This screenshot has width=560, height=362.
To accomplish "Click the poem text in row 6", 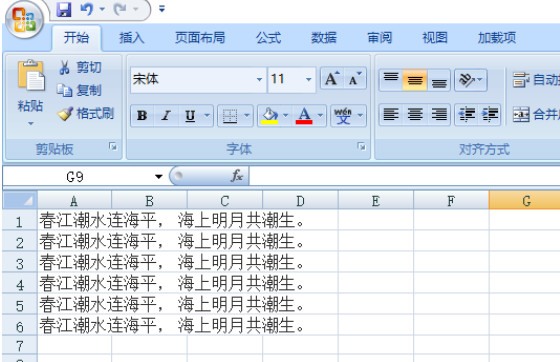I will [x=171, y=325].
